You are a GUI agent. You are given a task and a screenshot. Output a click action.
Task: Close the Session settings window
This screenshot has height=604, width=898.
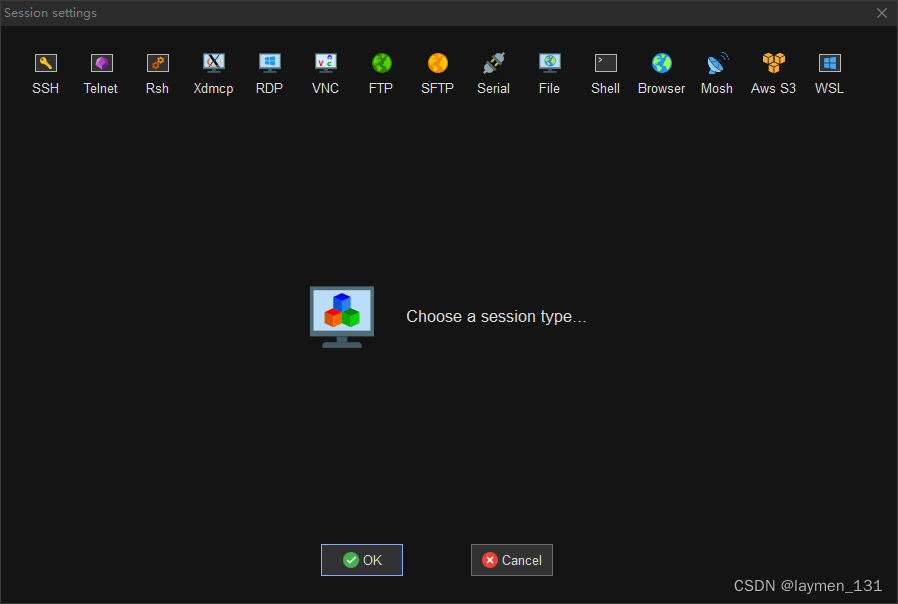881,13
